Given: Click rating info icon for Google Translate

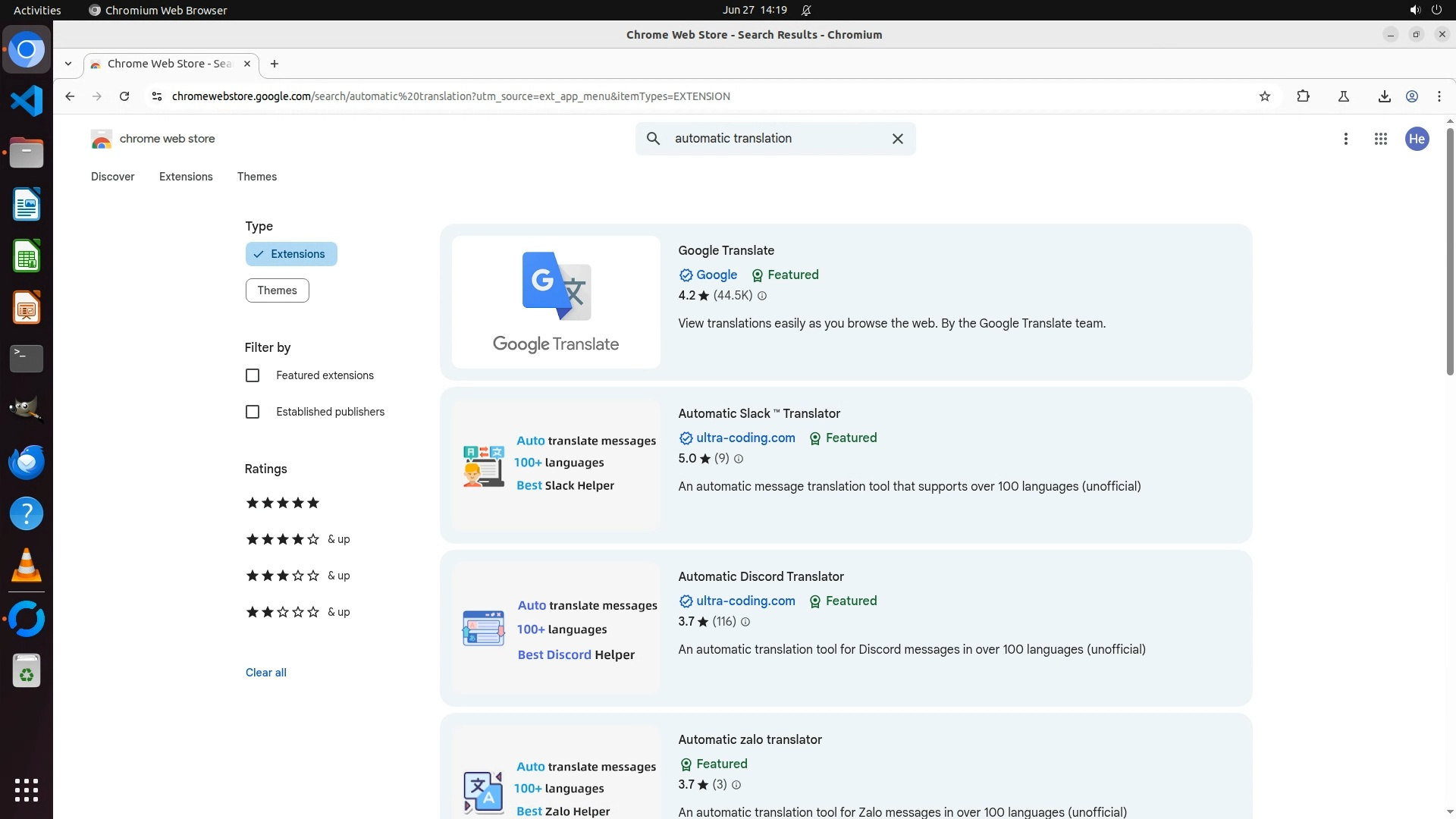Looking at the screenshot, I should point(762,296).
